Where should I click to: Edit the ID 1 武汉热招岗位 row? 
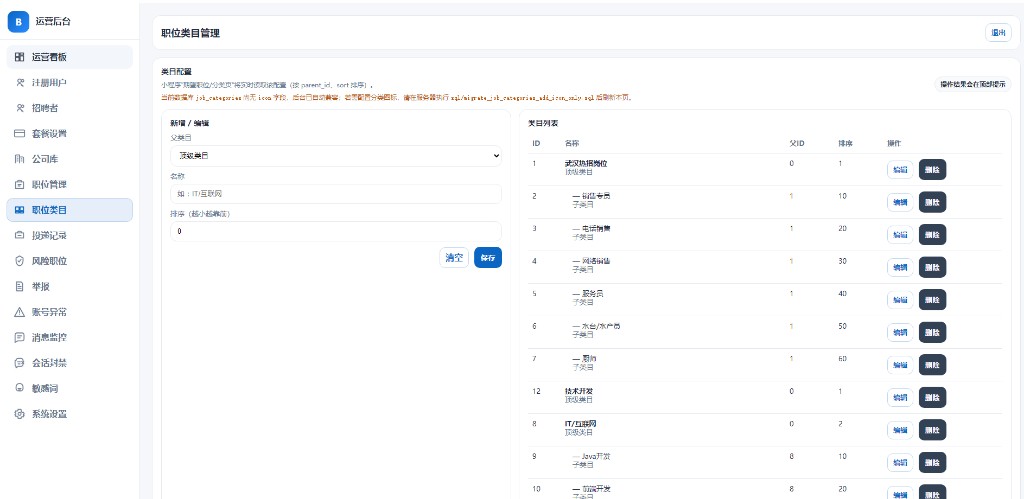click(x=900, y=169)
